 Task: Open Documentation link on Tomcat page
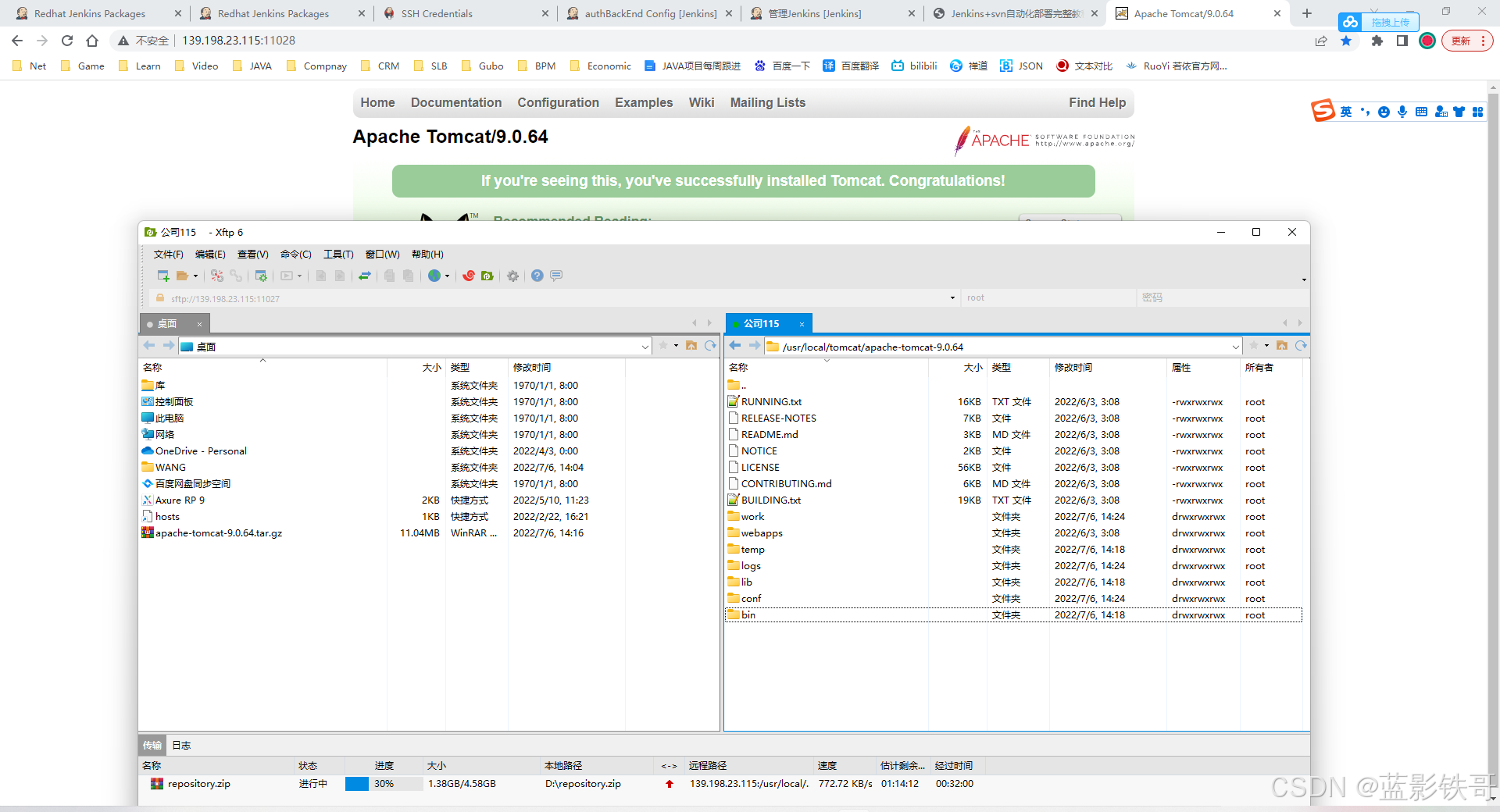click(x=456, y=103)
